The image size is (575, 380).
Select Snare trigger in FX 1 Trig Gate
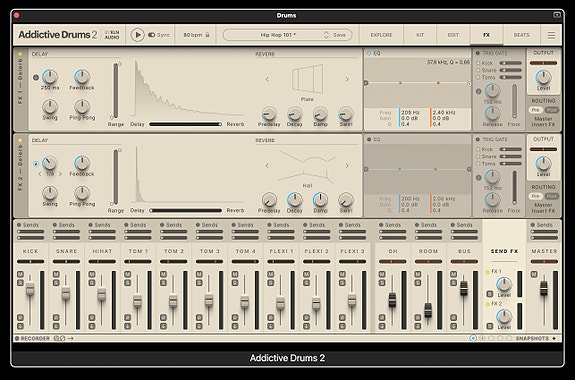(x=478, y=70)
